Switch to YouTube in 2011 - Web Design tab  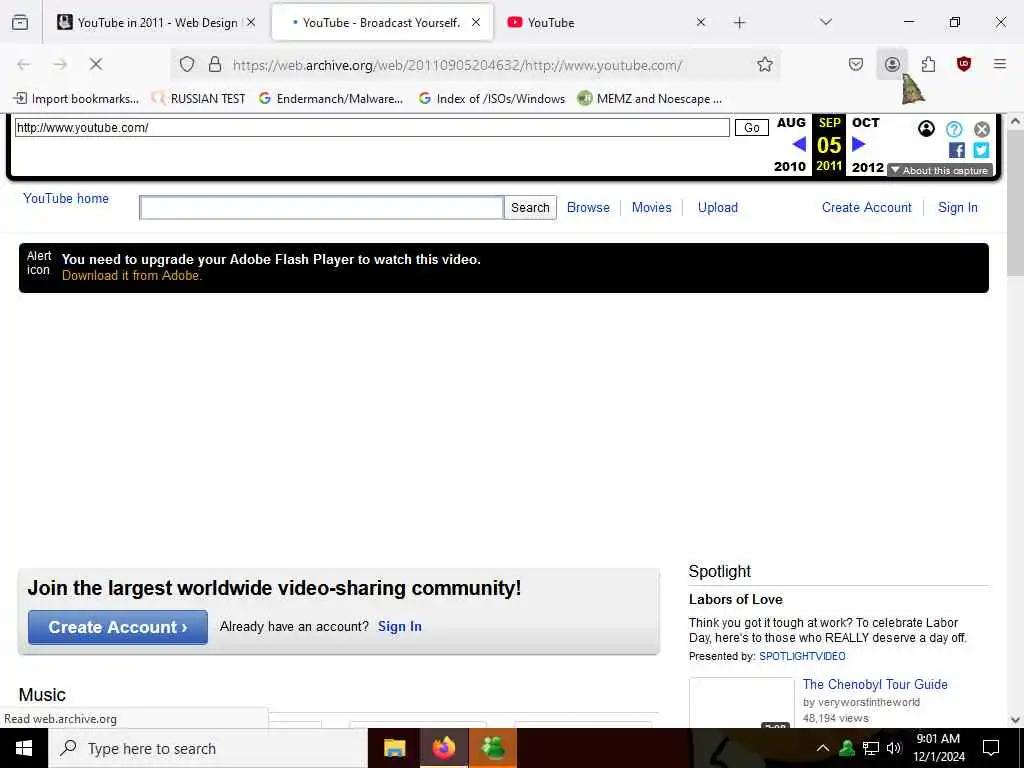pyautogui.click(x=157, y=23)
